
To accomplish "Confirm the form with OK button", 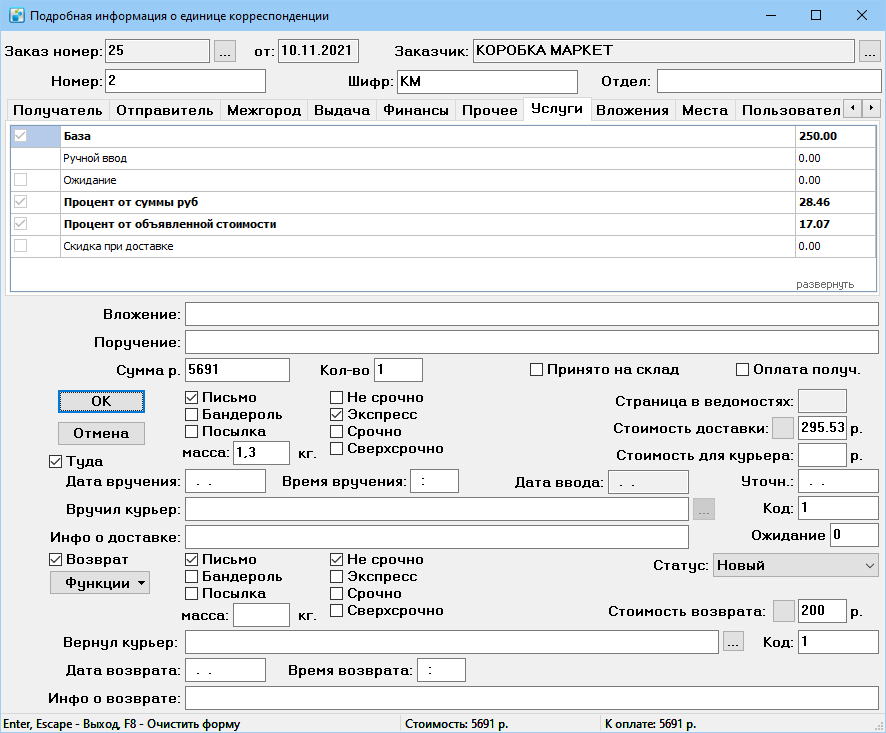I will pyautogui.click(x=101, y=401).
